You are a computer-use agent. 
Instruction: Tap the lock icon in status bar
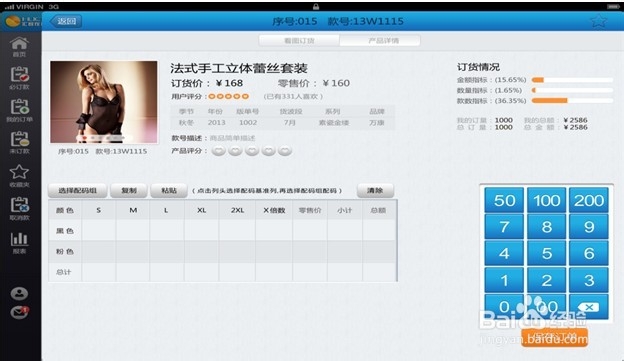pos(316,6)
